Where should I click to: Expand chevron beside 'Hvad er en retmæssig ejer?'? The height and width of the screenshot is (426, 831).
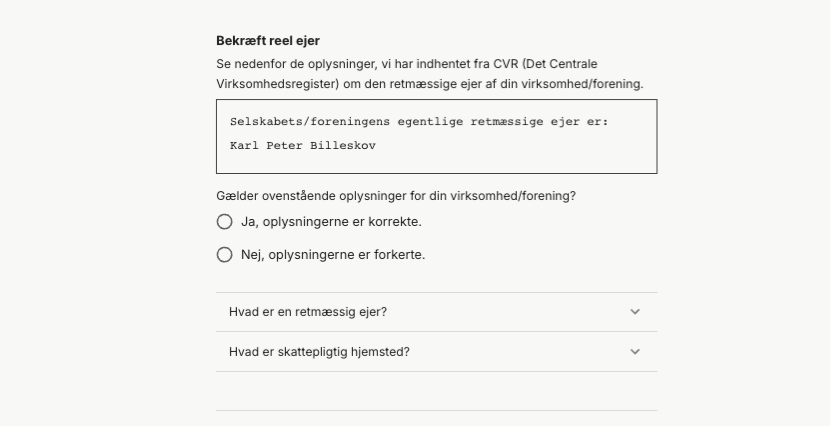pyautogui.click(x=635, y=312)
